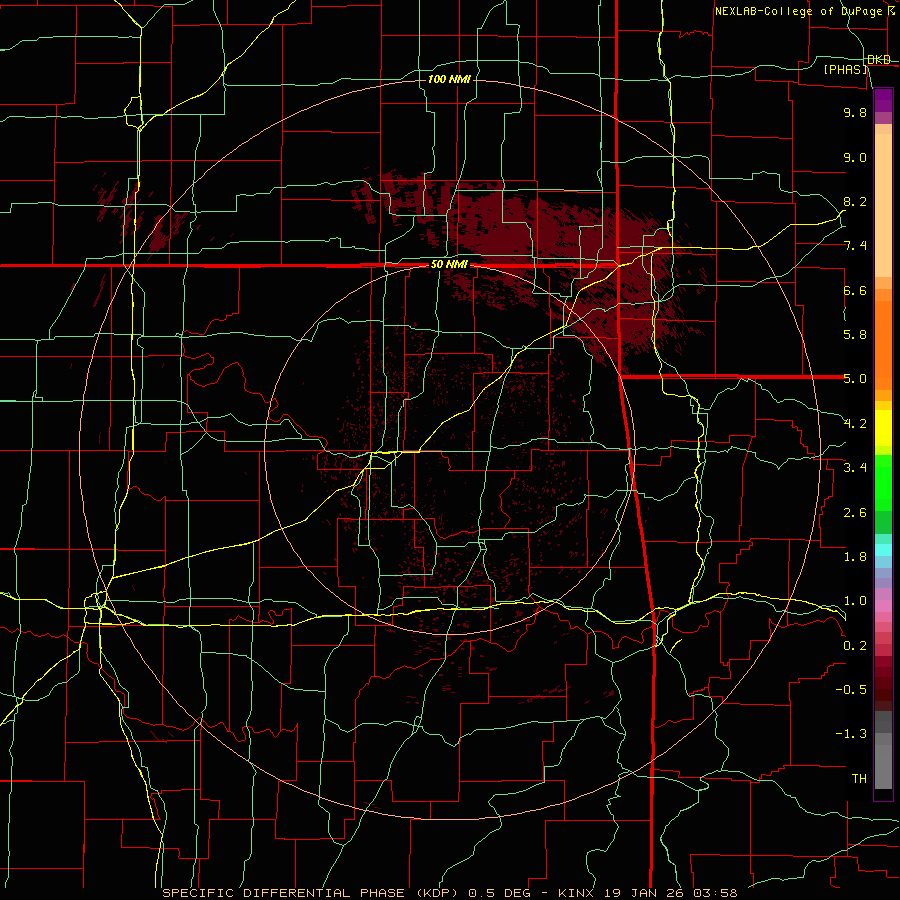This screenshot has height=900, width=900.
Task: Click the 50 NMI range ring label
Action: coord(449,265)
